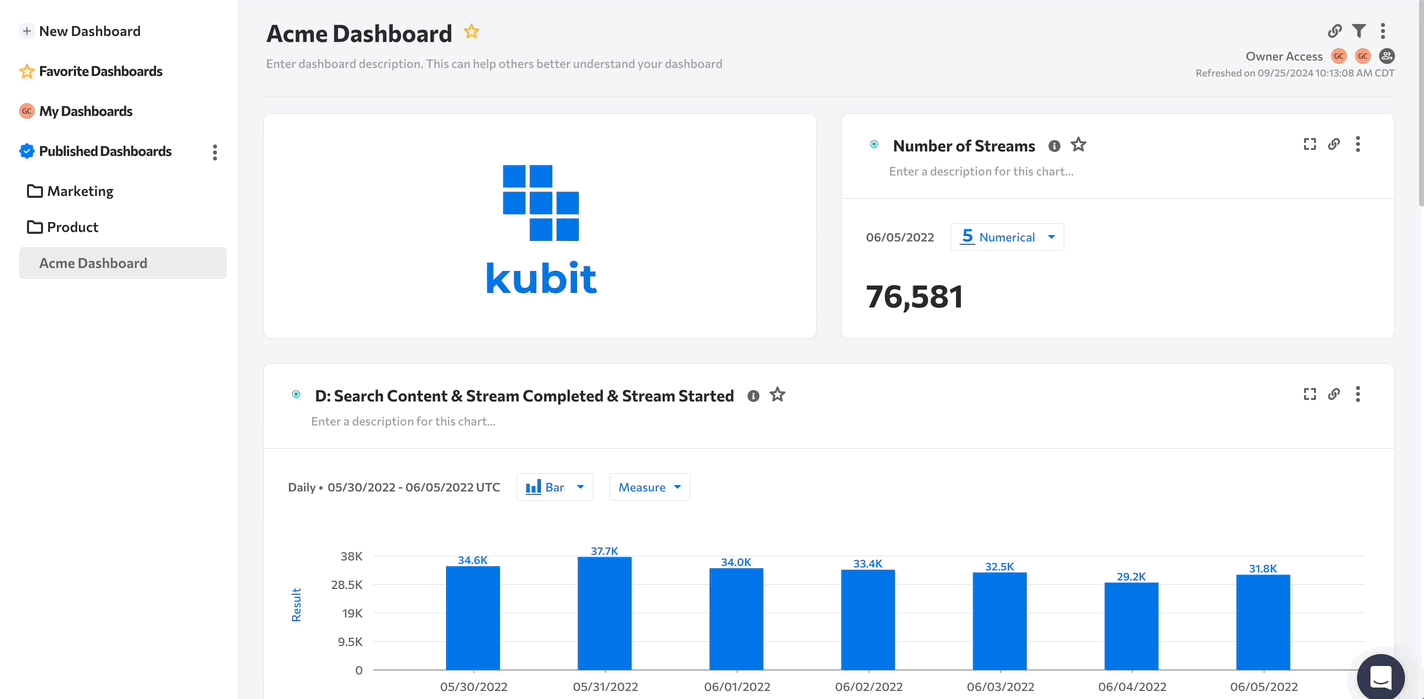Expand Number of Streams chart to fullscreen
The height and width of the screenshot is (699, 1424).
(x=1310, y=144)
